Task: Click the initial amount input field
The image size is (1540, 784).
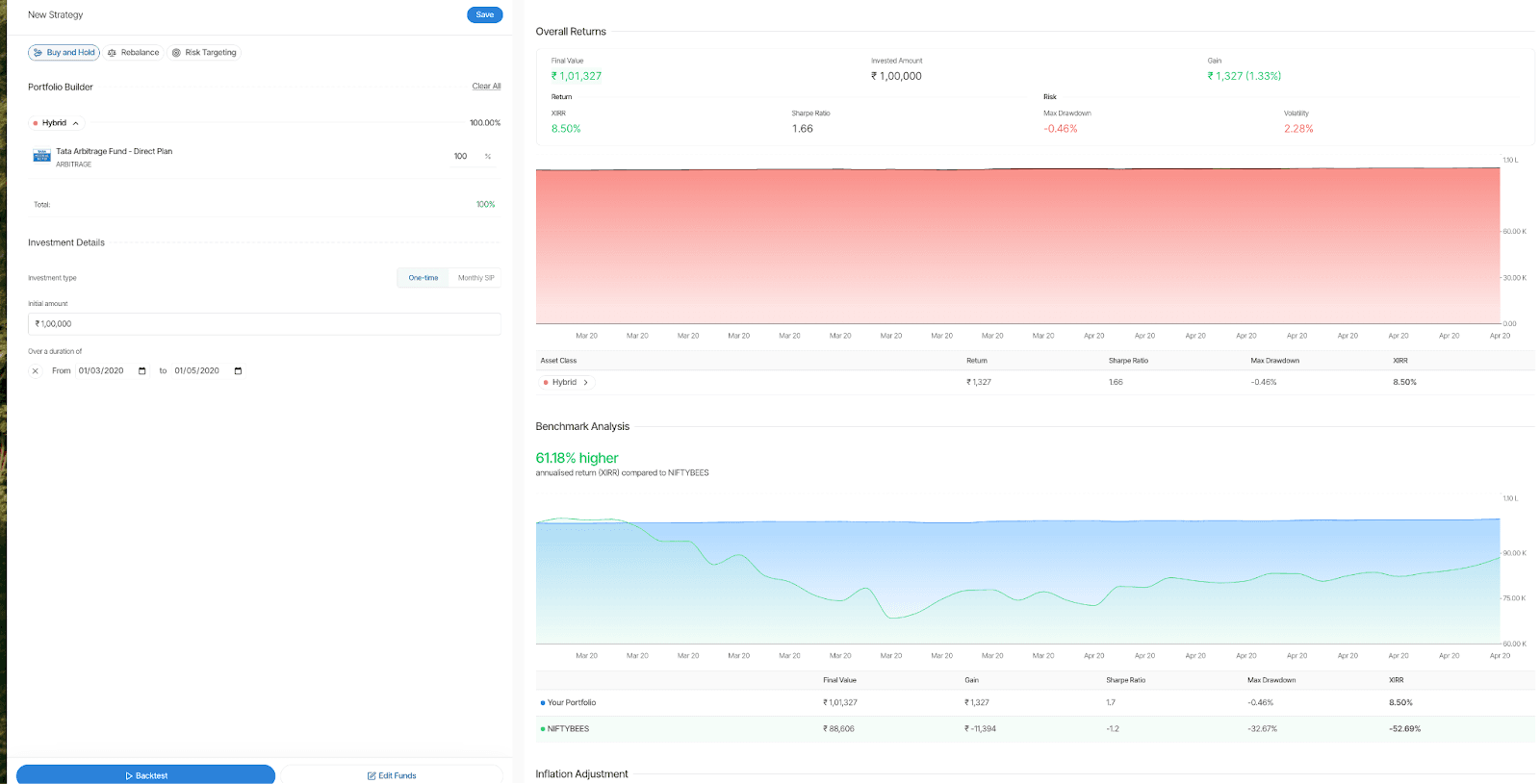Action: point(264,324)
